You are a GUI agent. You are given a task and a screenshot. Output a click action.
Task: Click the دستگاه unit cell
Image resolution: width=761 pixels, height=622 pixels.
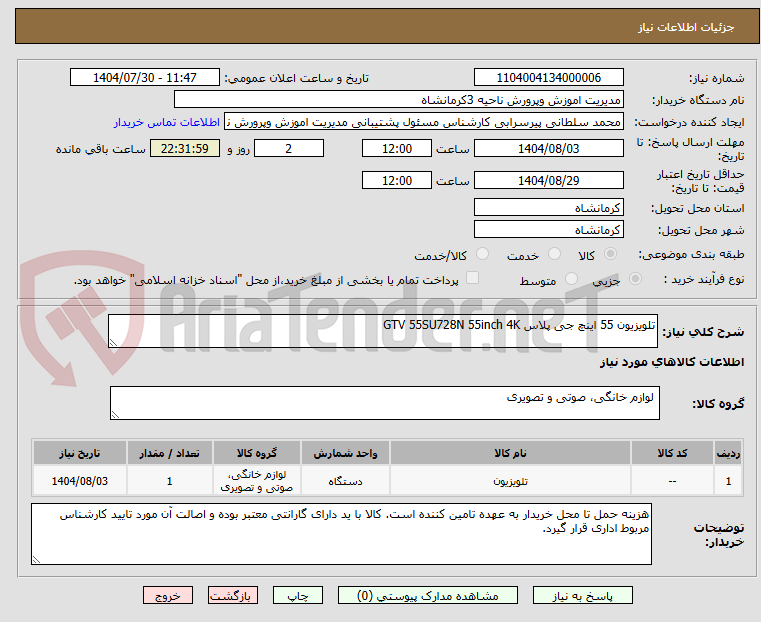[x=345, y=481]
